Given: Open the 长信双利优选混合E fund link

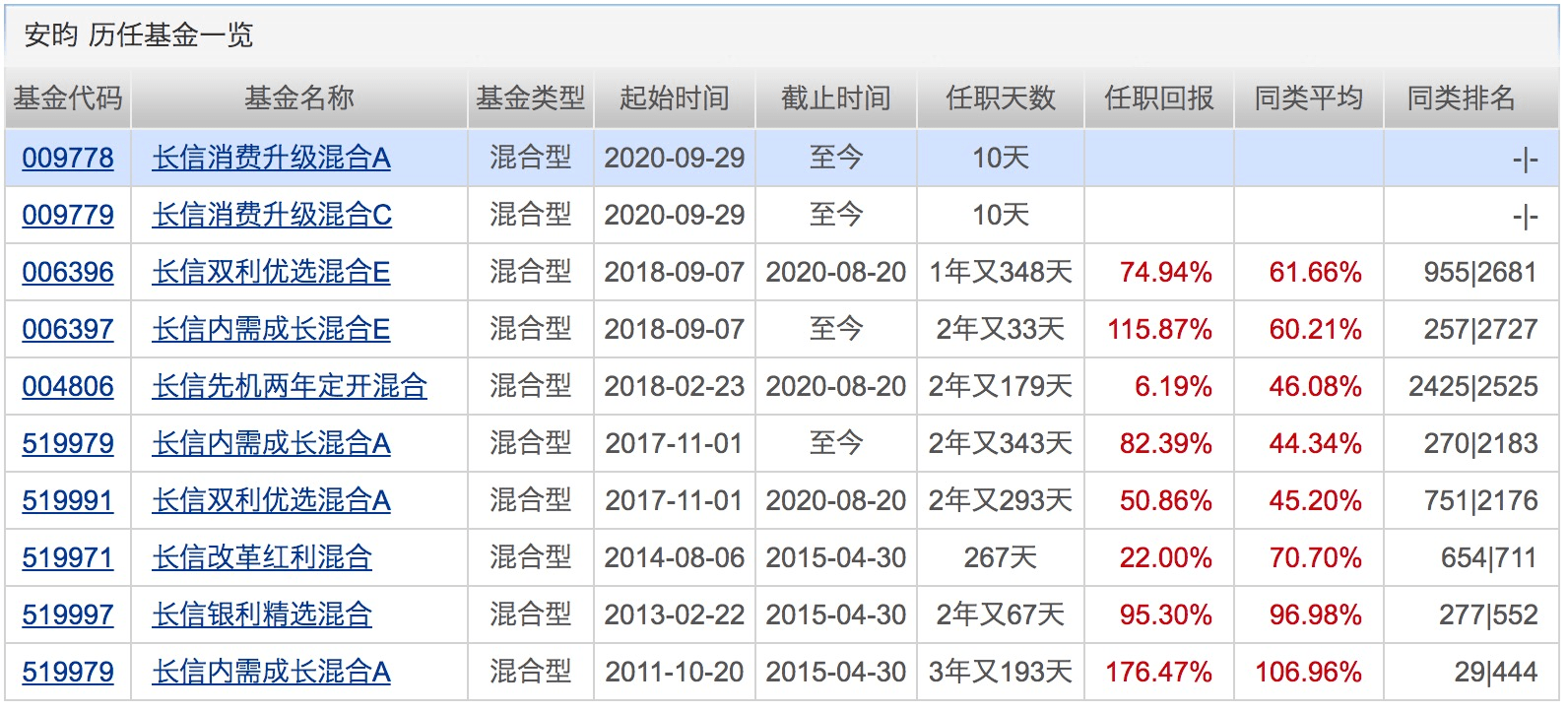Looking at the screenshot, I should [x=272, y=272].
